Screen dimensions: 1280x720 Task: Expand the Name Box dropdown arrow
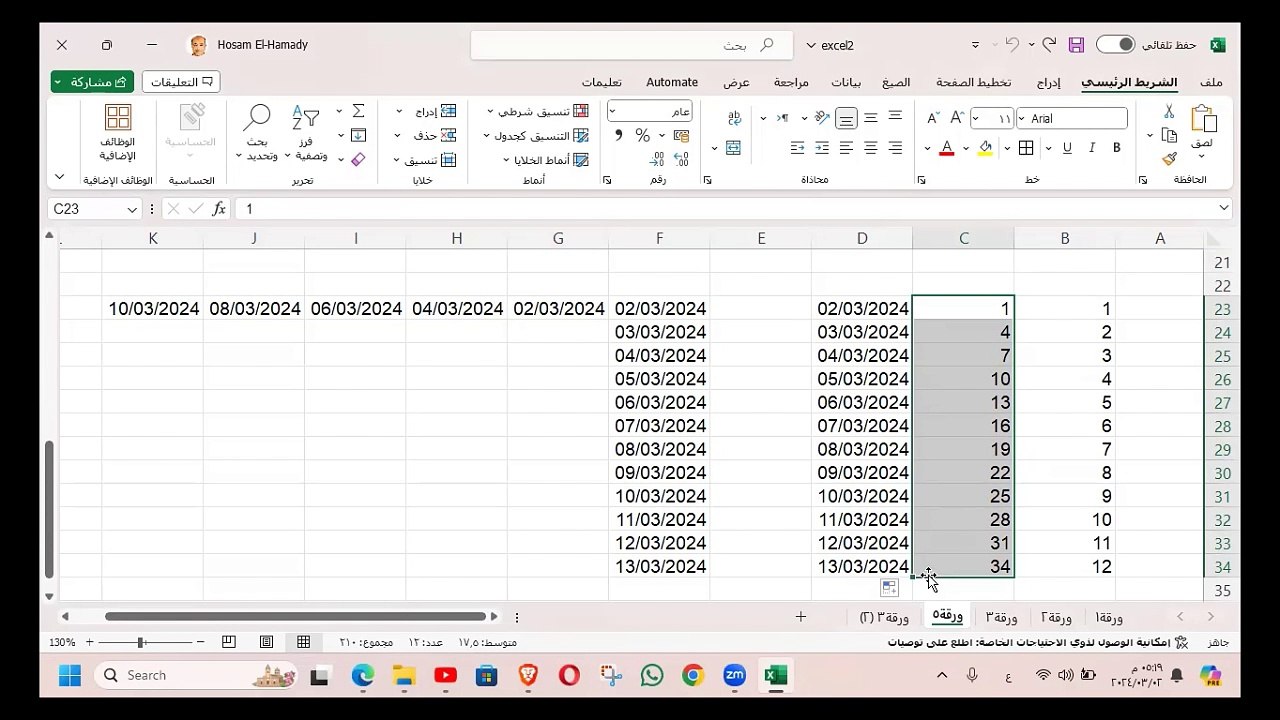(x=132, y=209)
